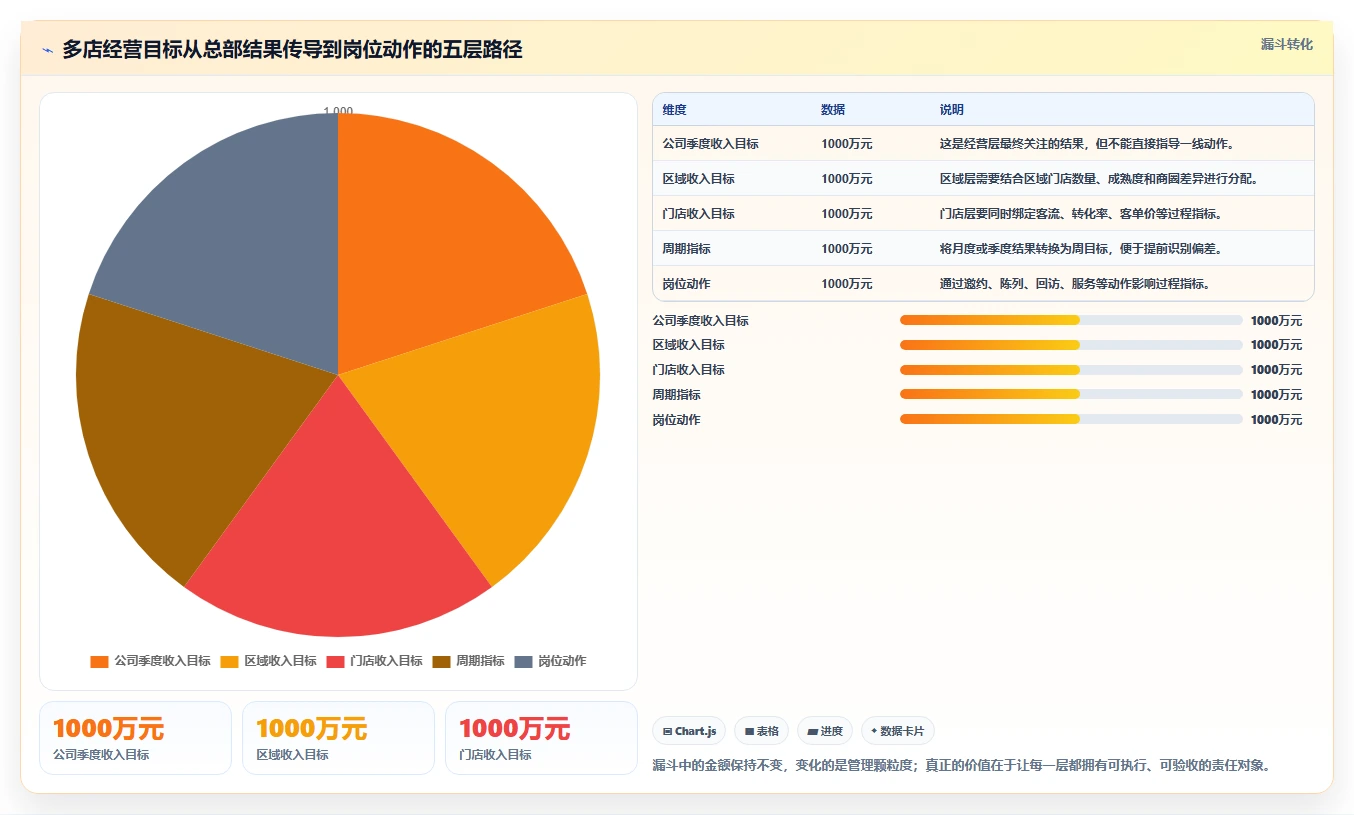The image size is (1354, 815).
Task: Select the Chart.js chip
Action: point(690,731)
